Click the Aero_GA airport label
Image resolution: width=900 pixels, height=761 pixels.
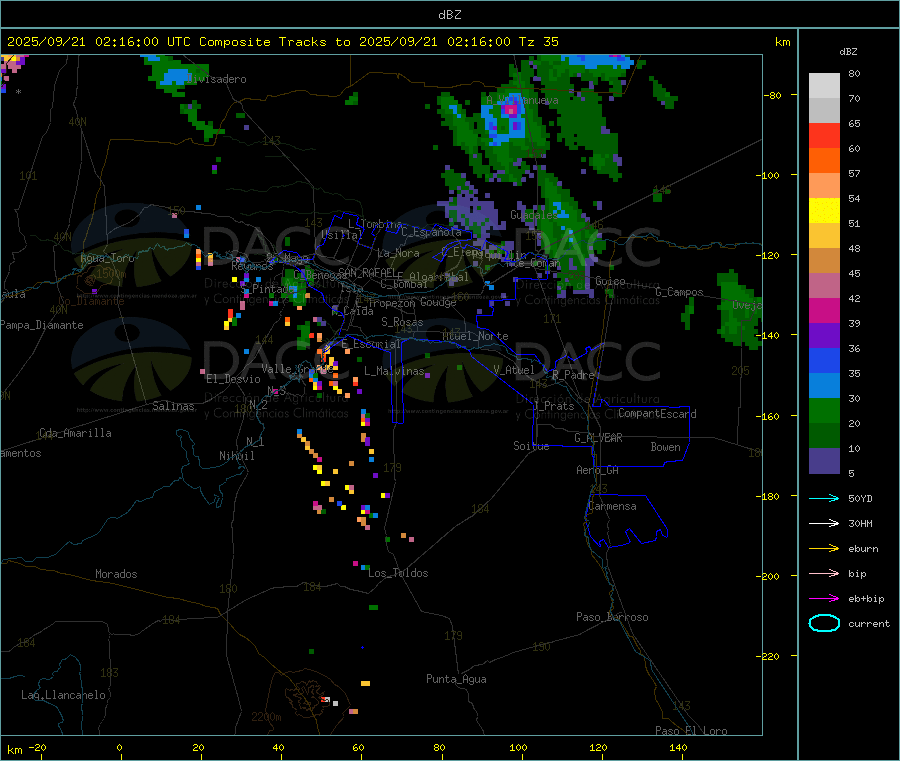tap(597, 470)
